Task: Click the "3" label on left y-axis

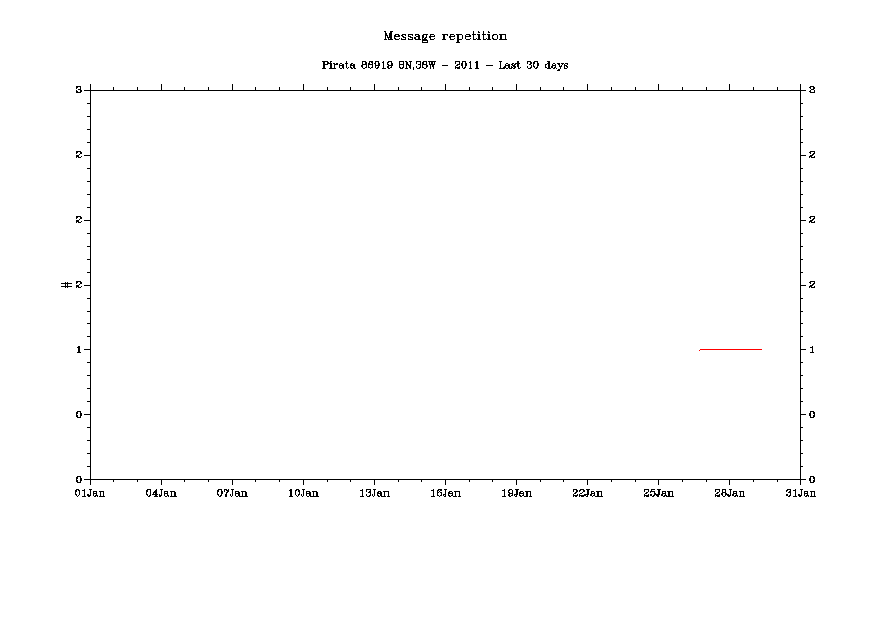Action: coord(78,90)
